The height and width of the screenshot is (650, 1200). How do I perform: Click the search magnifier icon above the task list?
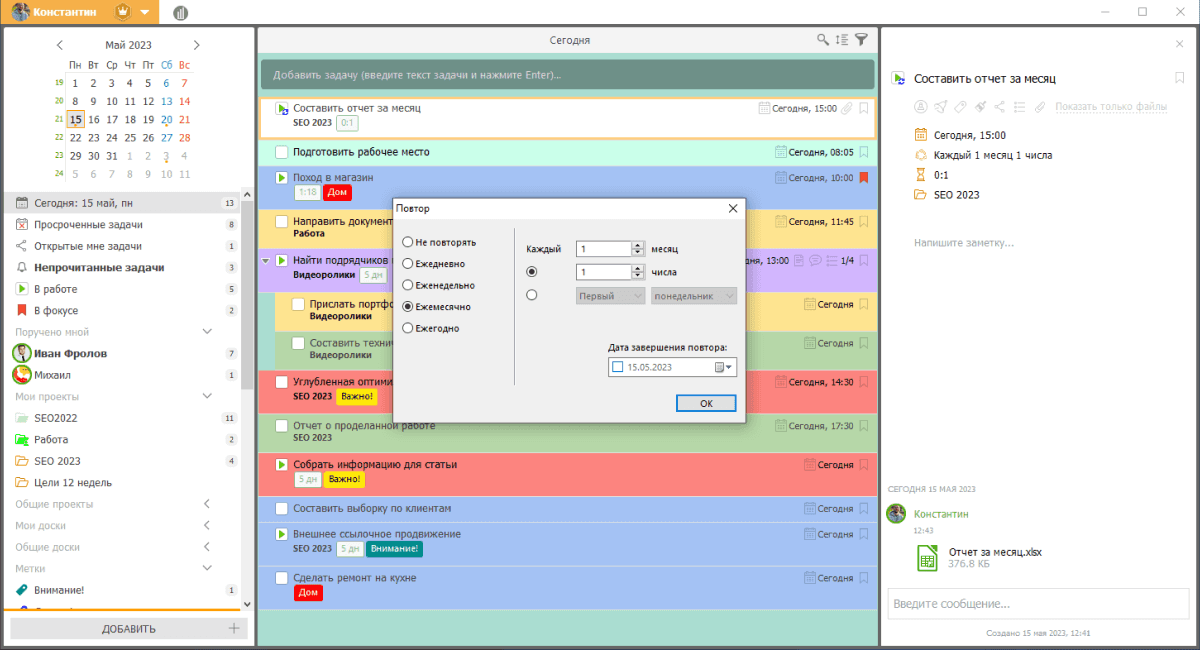pos(823,40)
